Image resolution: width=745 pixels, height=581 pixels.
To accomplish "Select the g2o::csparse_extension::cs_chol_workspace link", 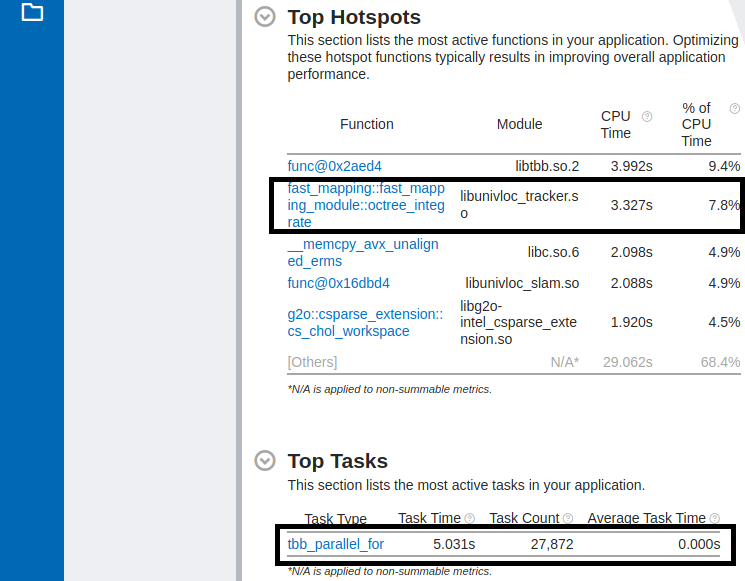I will pyautogui.click(x=364, y=322).
